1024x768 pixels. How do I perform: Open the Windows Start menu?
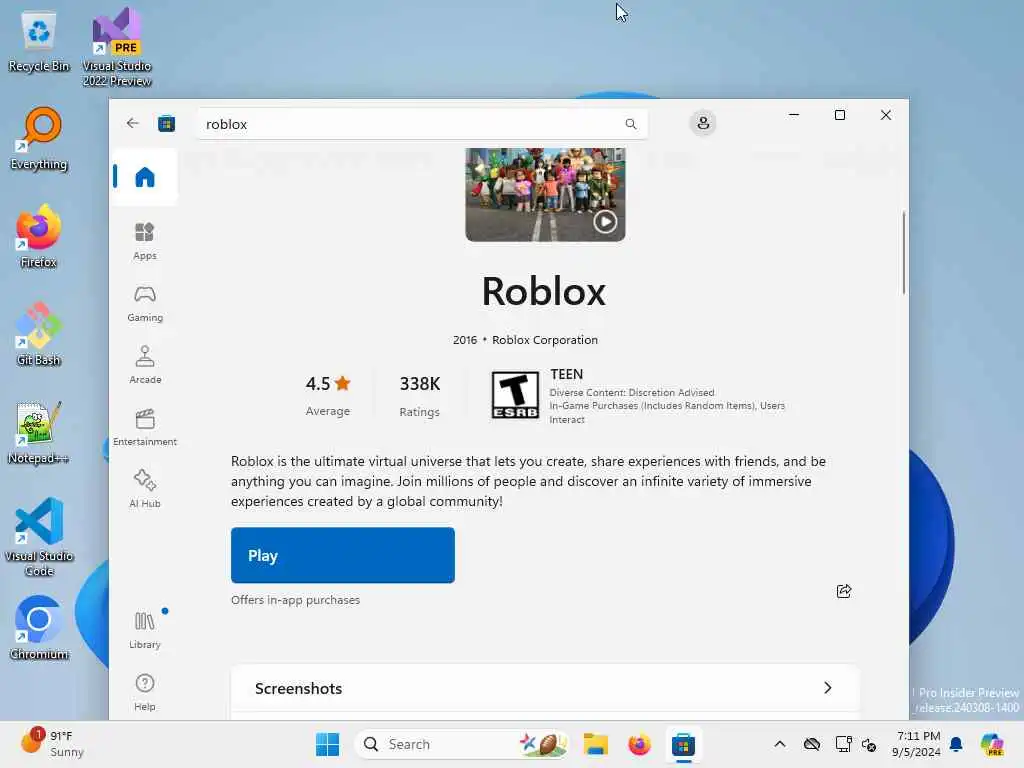pos(327,744)
